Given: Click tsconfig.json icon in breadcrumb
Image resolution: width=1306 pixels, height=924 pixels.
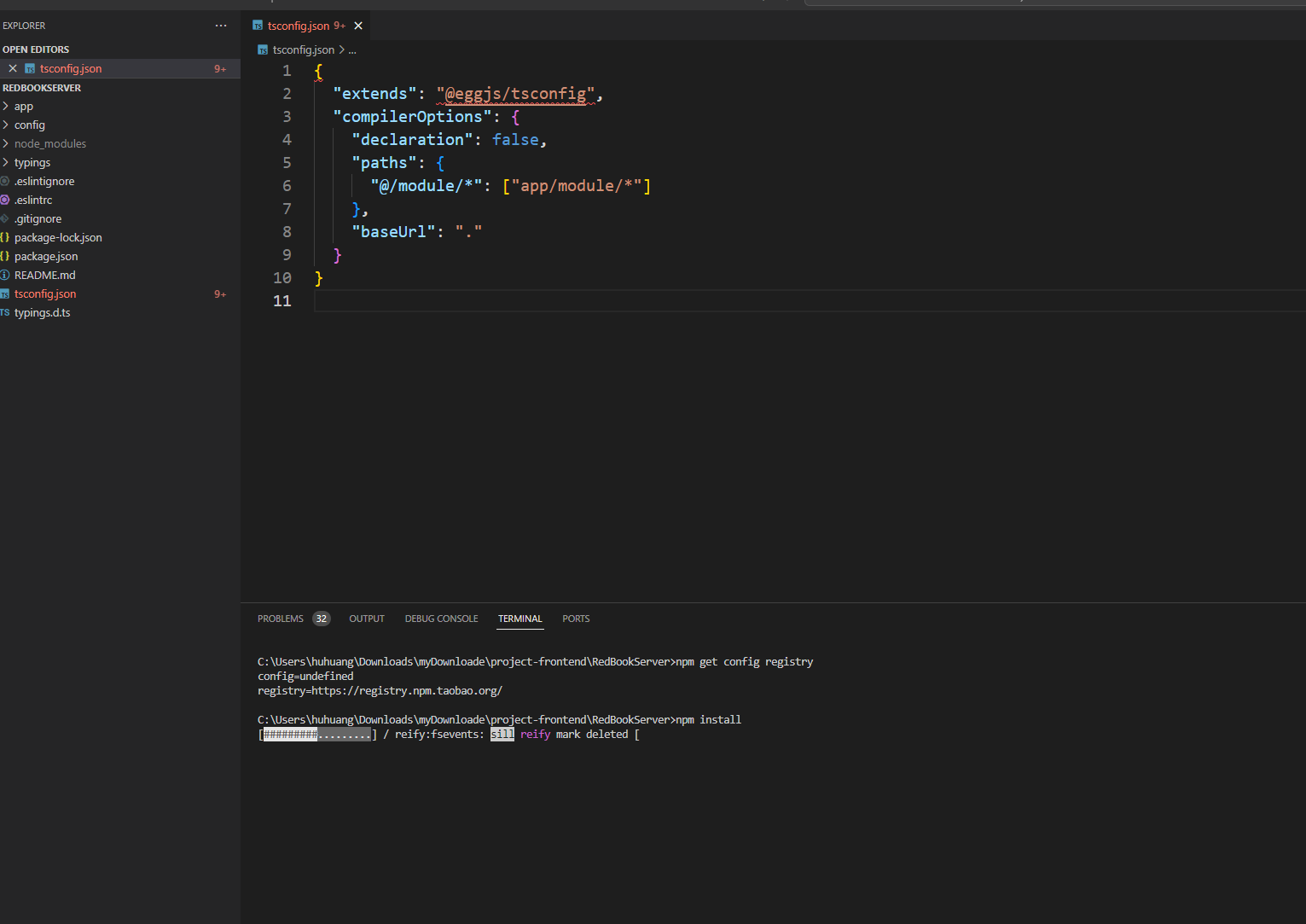Looking at the screenshot, I should coord(263,49).
